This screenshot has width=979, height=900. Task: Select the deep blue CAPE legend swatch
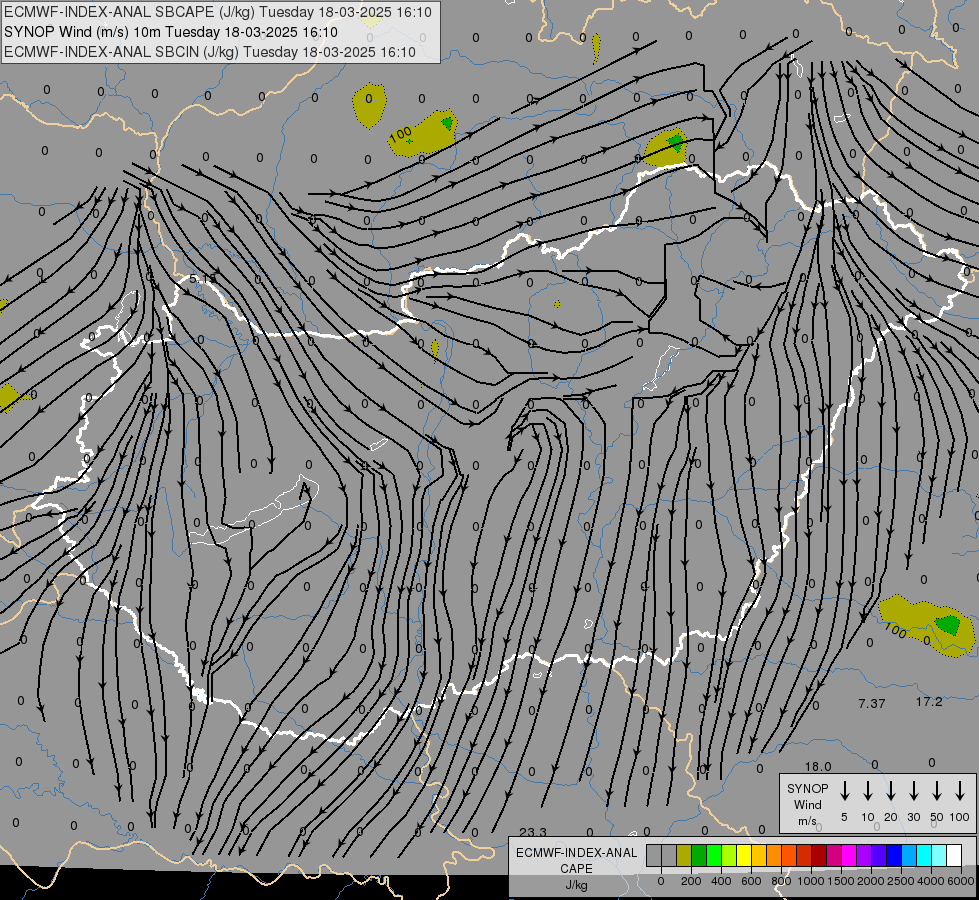point(895,855)
